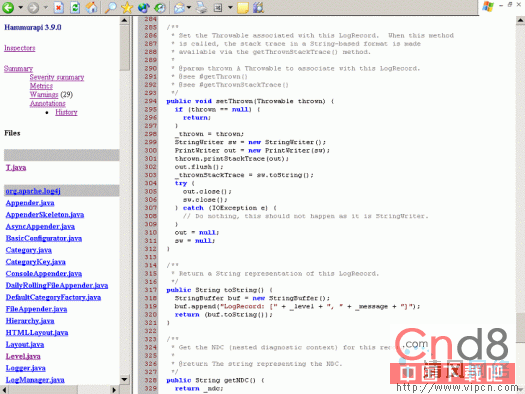The image size is (525, 394).
Task: Open the Inspectors link
Action: click(19, 48)
